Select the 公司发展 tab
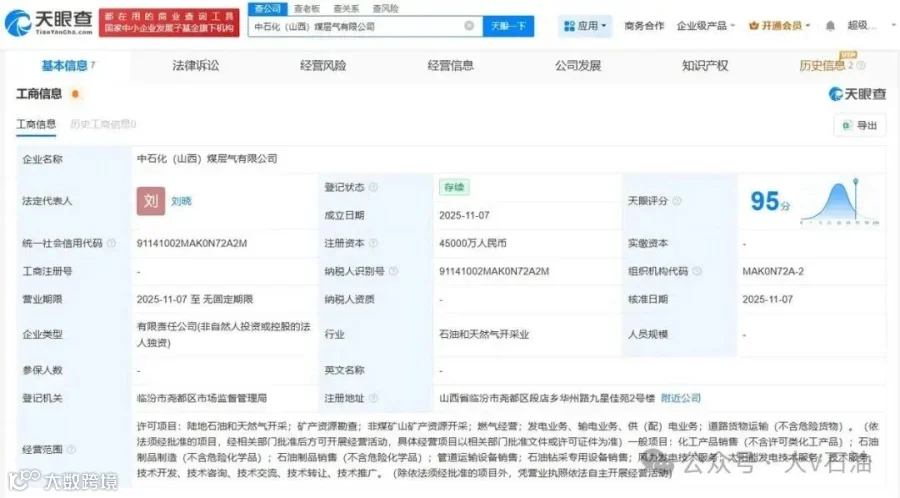Viewport: 900px width, 498px height. coord(578,65)
